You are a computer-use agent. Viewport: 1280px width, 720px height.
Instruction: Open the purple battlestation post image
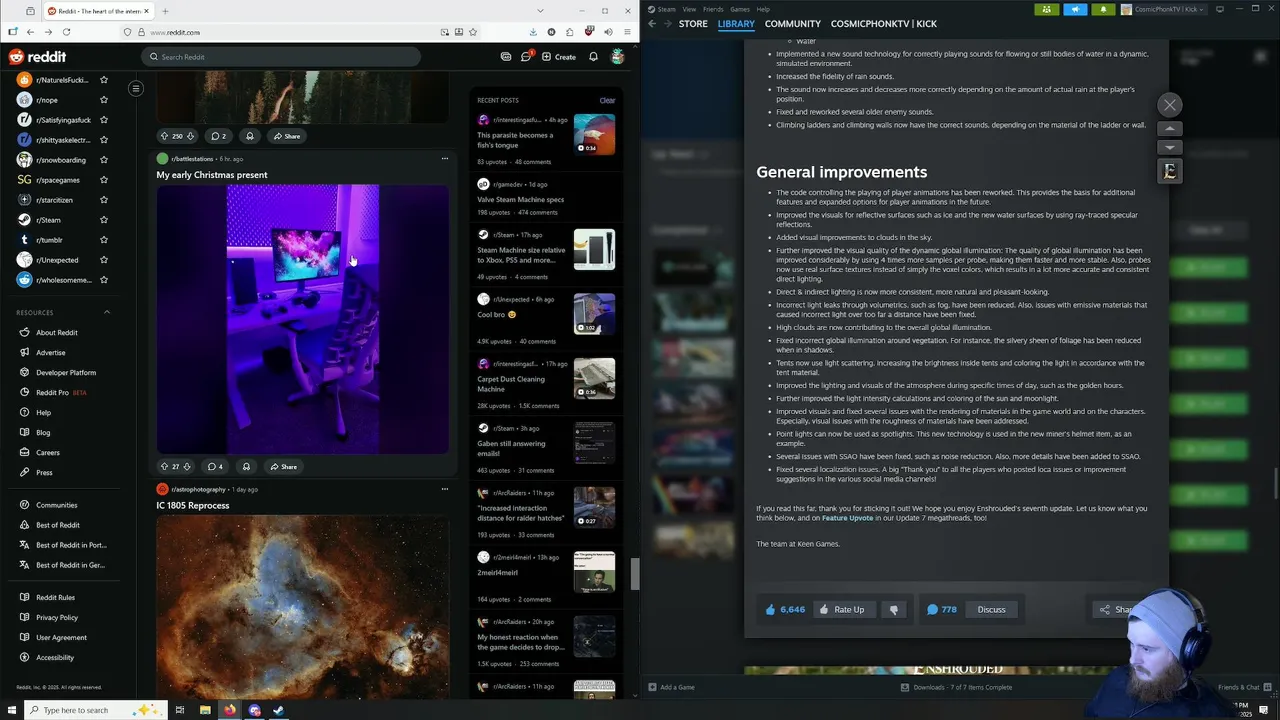302,319
